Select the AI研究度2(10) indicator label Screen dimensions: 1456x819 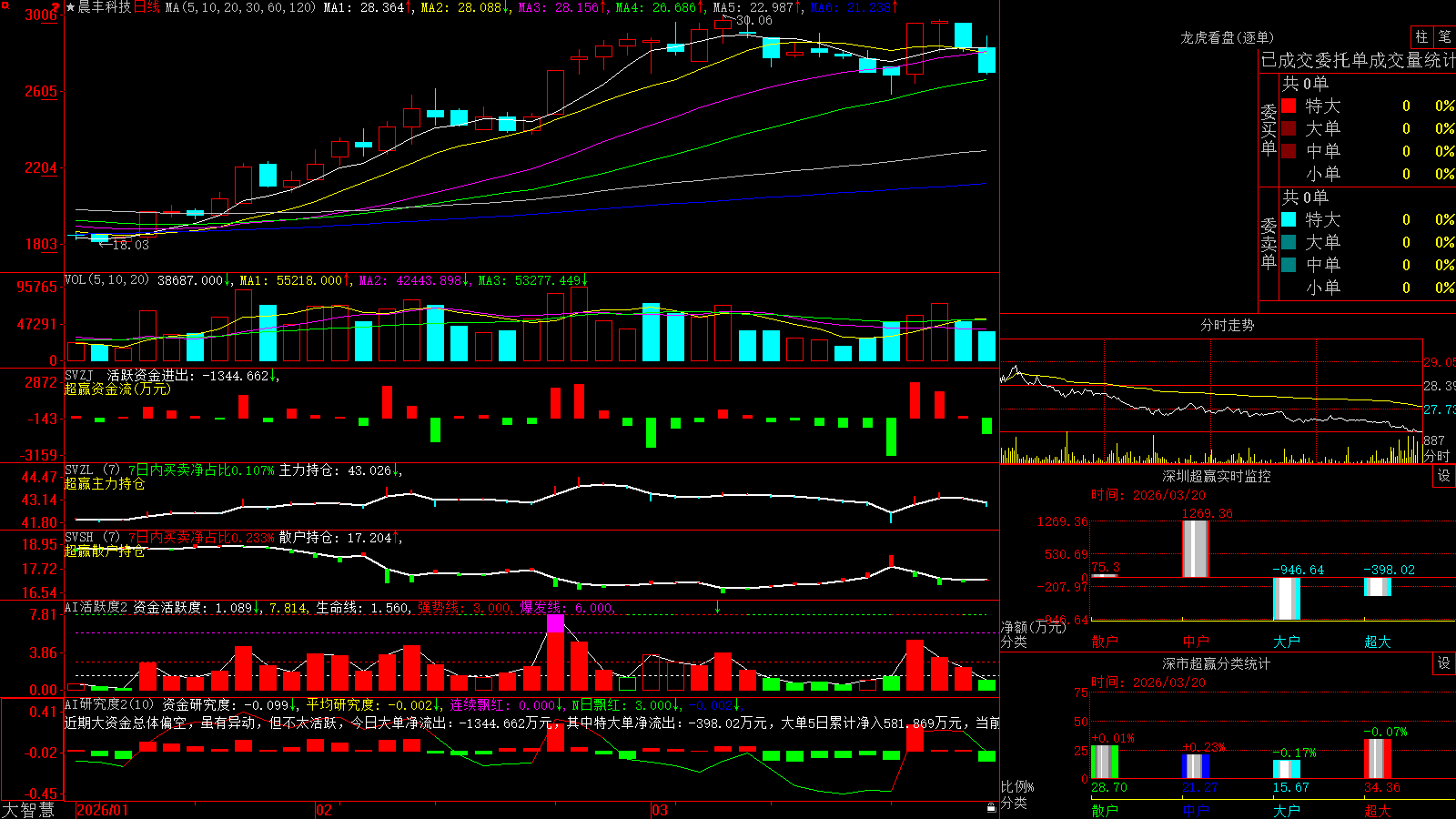point(109,704)
